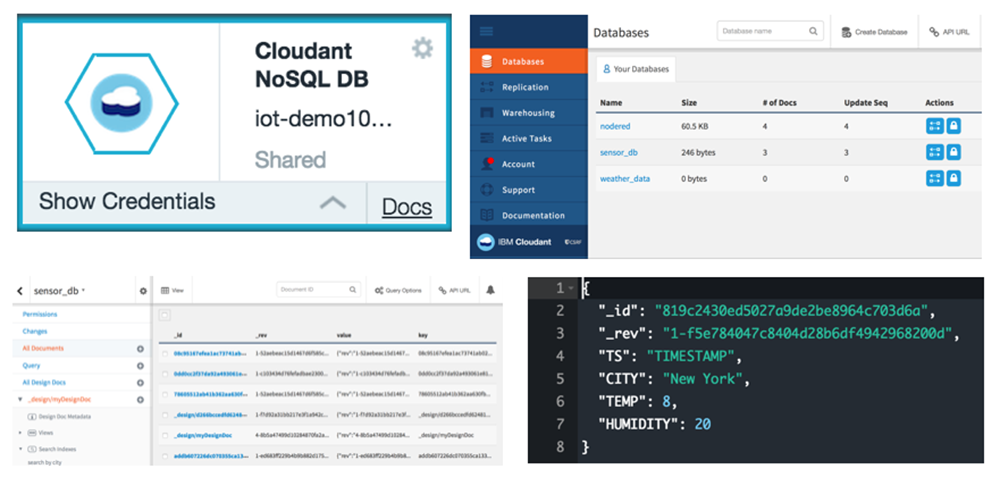
Task: Tick the checkbox of the first document row
Action: tap(164, 354)
